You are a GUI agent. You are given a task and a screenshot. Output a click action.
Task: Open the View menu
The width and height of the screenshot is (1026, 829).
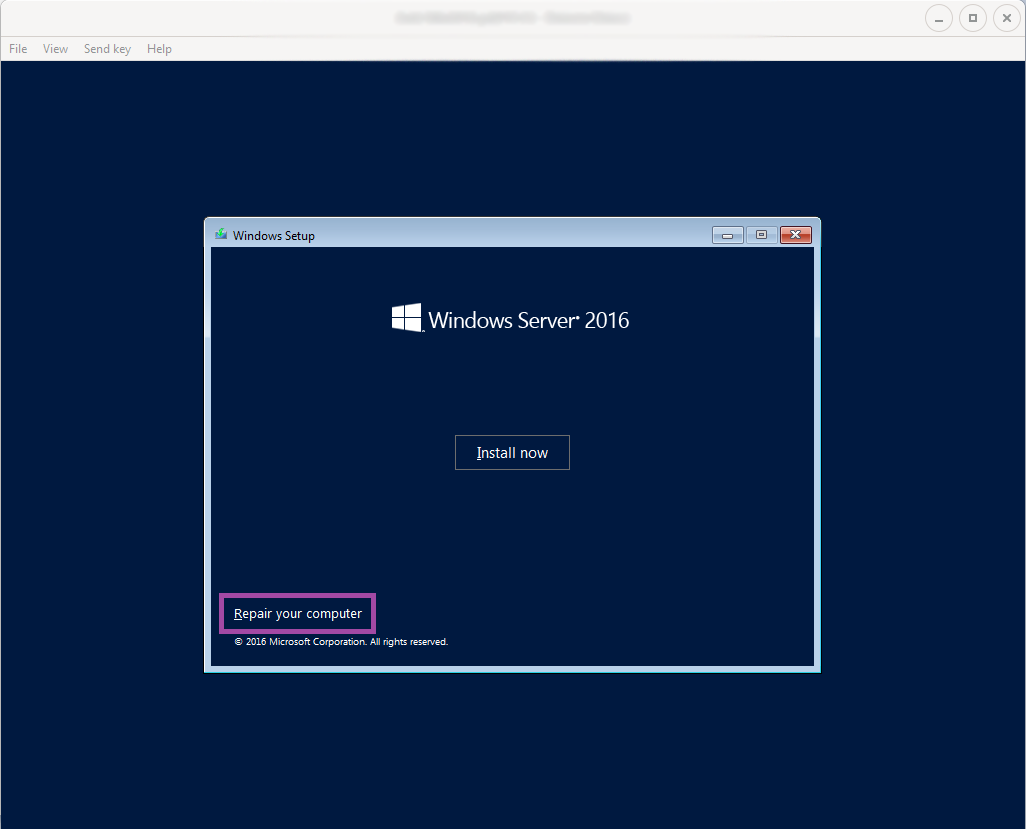56,49
